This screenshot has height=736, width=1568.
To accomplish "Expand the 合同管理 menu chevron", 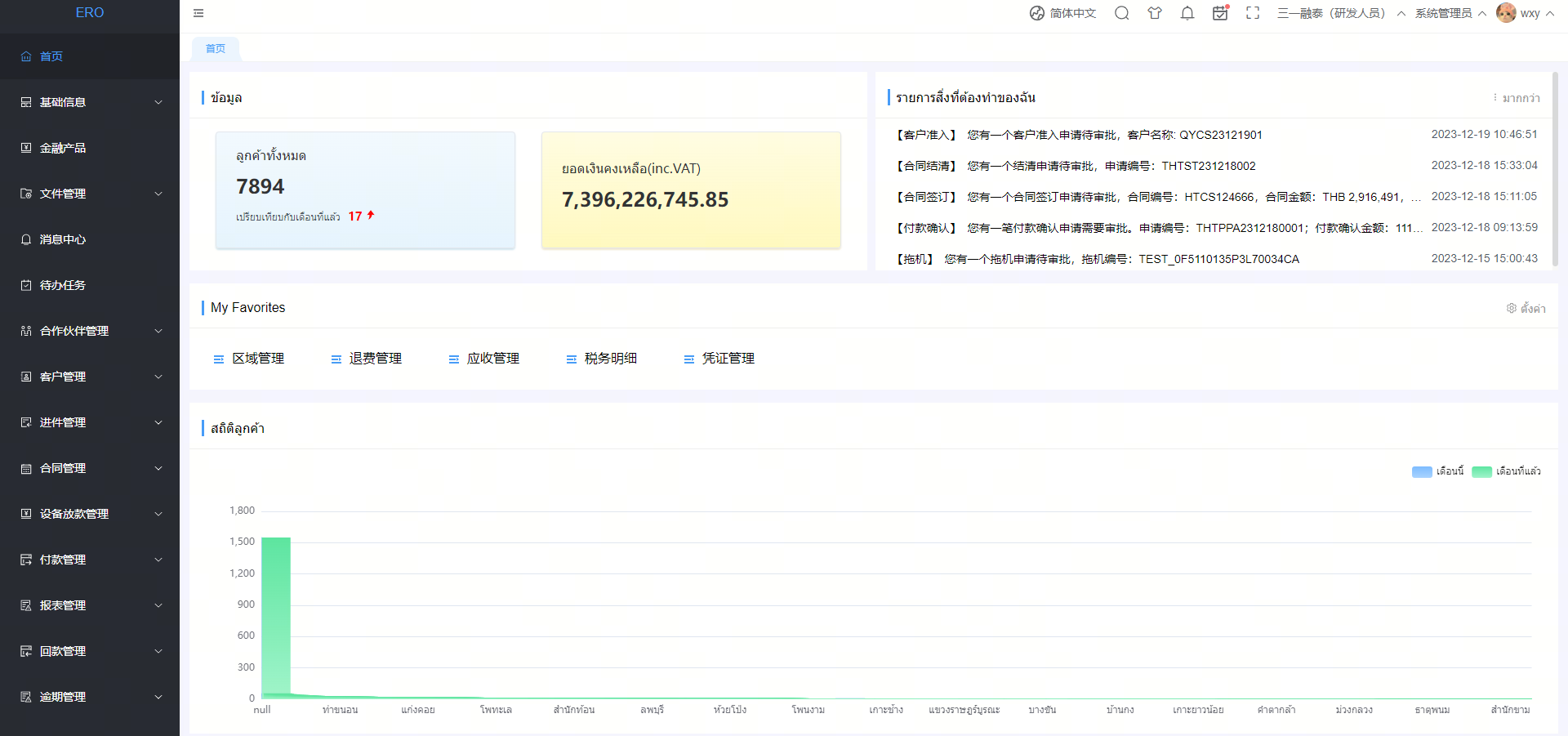I will pyautogui.click(x=158, y=468).
